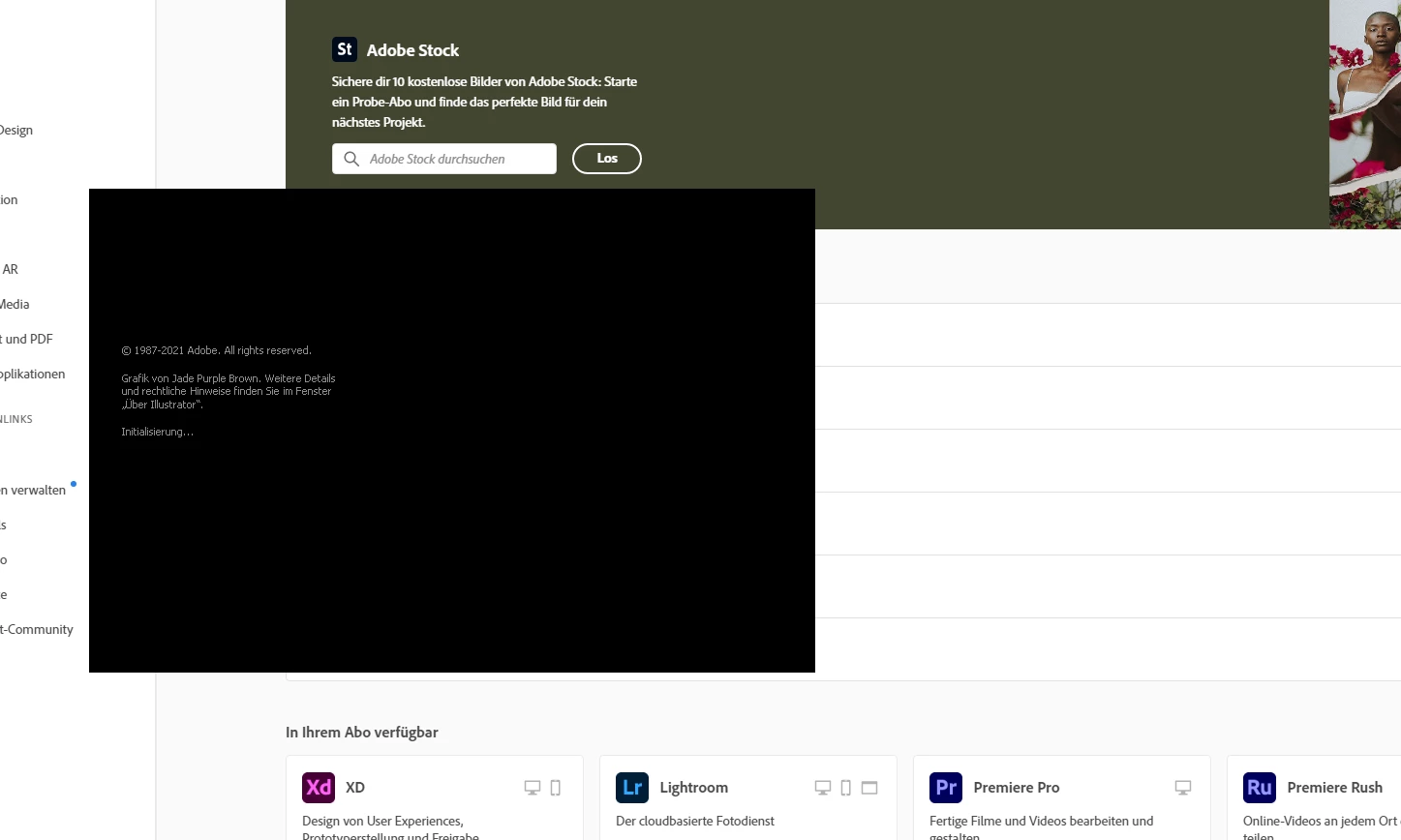Open the 'Design' sidebar category
The width and height of the screenshot is (1401, 840).
pos(16,130)
